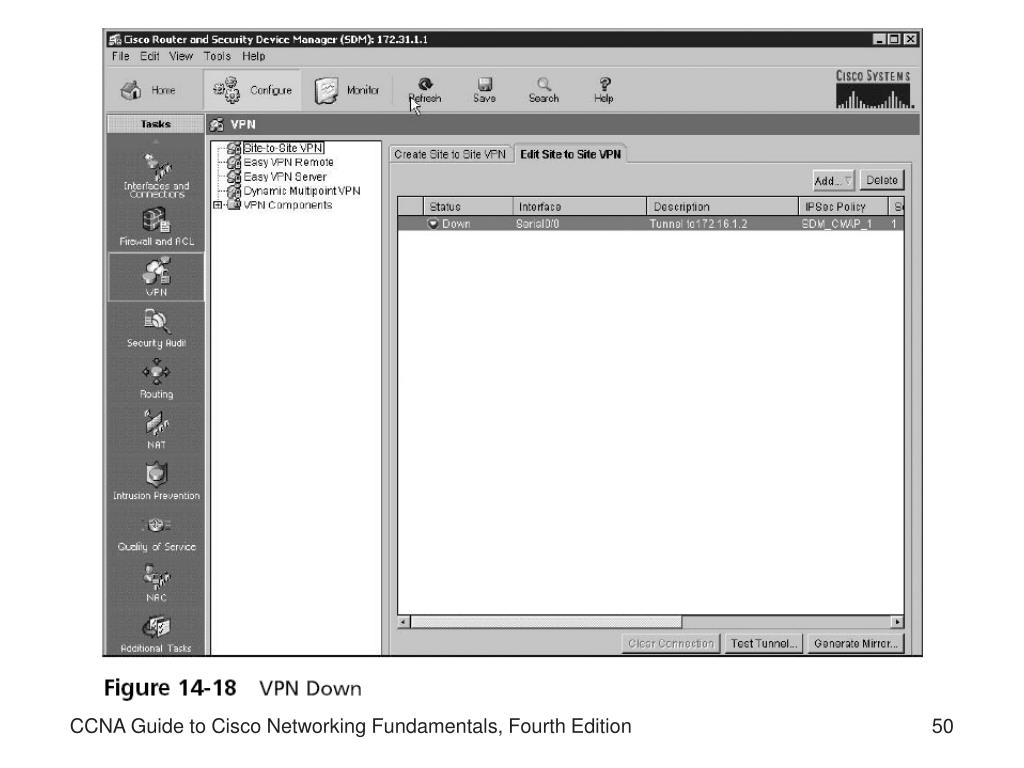Refresh the router configuration
Viewport: 1024px width, 768px height.
tap(425, 90)
